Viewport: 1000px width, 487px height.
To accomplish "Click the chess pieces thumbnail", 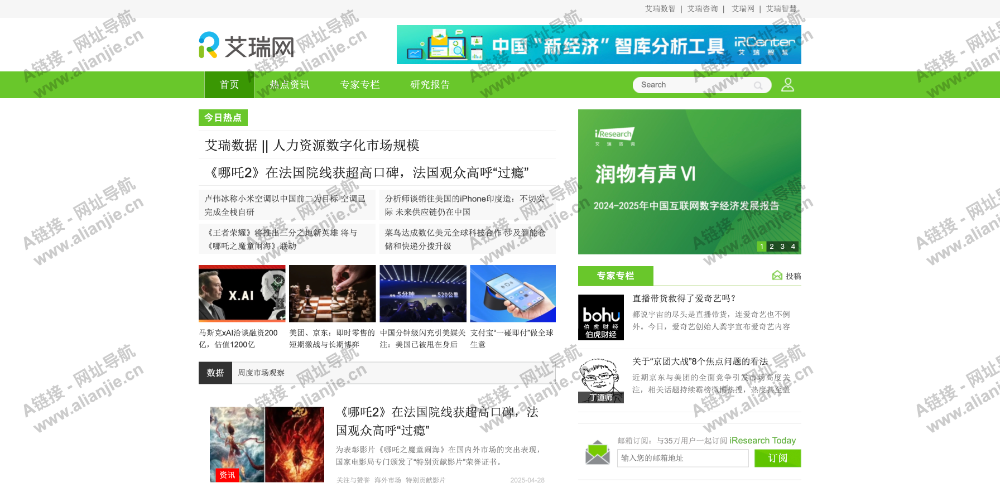I will (x=332, y=293).
